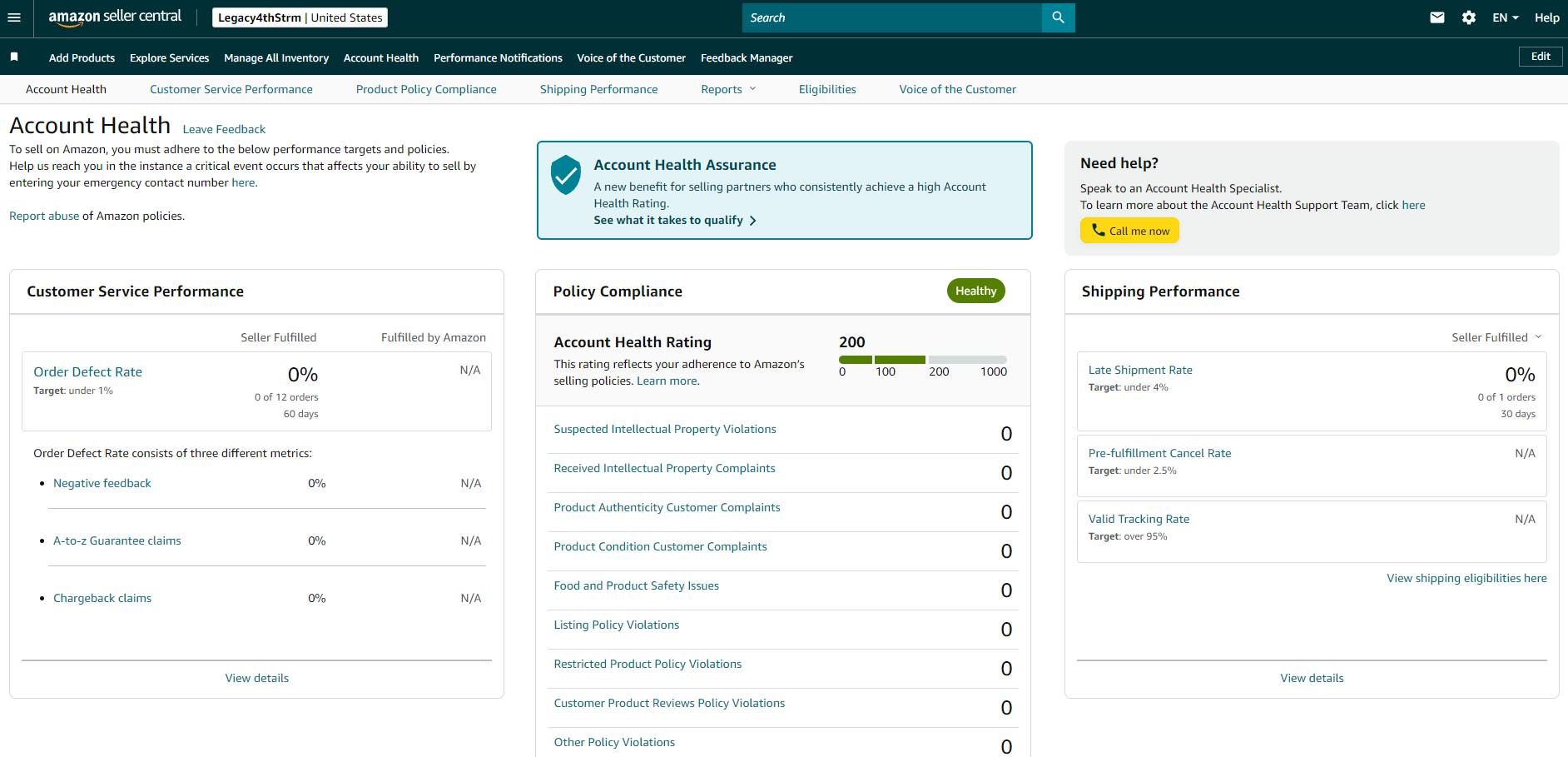Switch to Voice of the Customer sub-tab
Viewport: 1568px width, 757px height.
[x=957, y=89]
